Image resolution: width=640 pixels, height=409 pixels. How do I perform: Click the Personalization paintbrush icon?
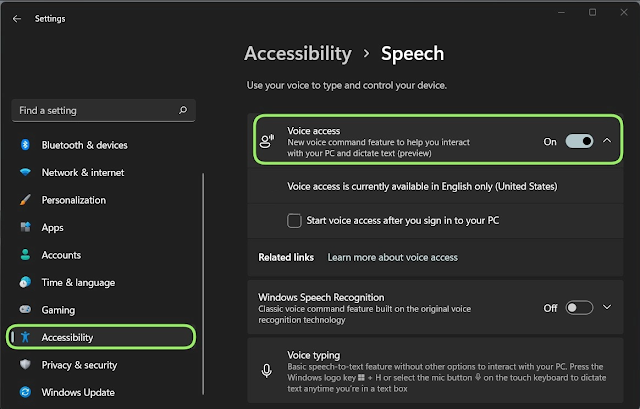[x=26, y=200]
